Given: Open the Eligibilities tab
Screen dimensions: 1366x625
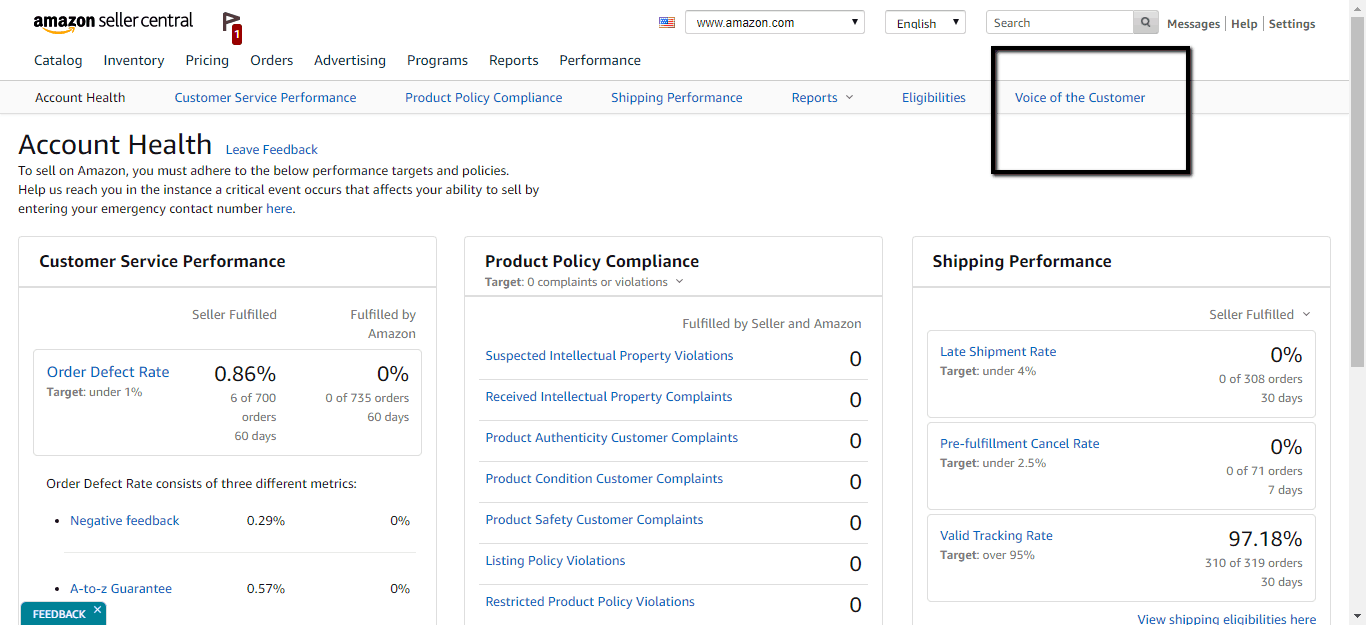Looking at the screenshot, I should (934, 98).
